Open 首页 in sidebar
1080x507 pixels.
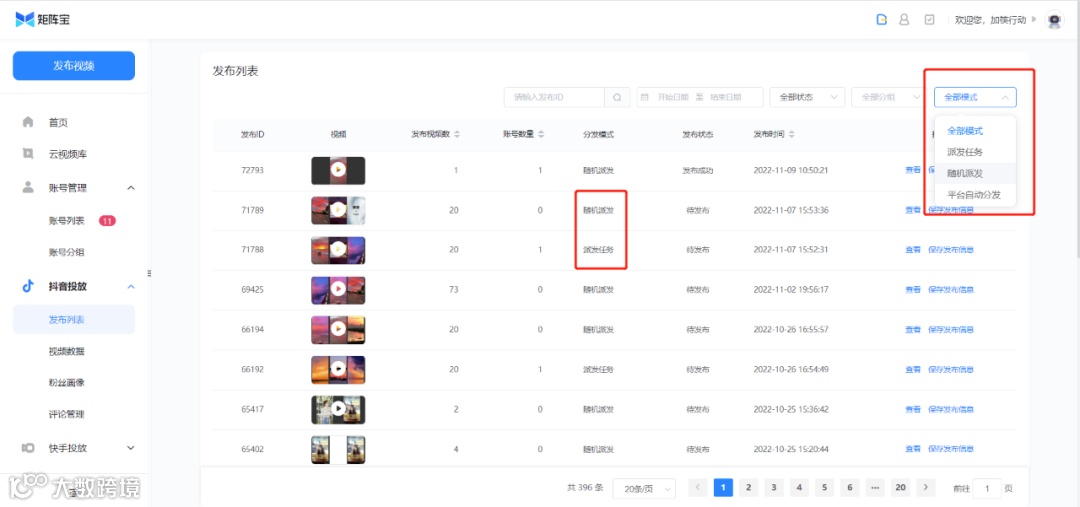tap(58, 123)
